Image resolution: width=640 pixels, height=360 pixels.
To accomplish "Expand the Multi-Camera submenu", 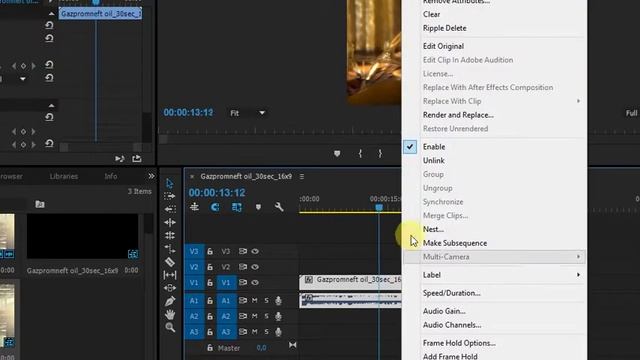I will 495,257.
